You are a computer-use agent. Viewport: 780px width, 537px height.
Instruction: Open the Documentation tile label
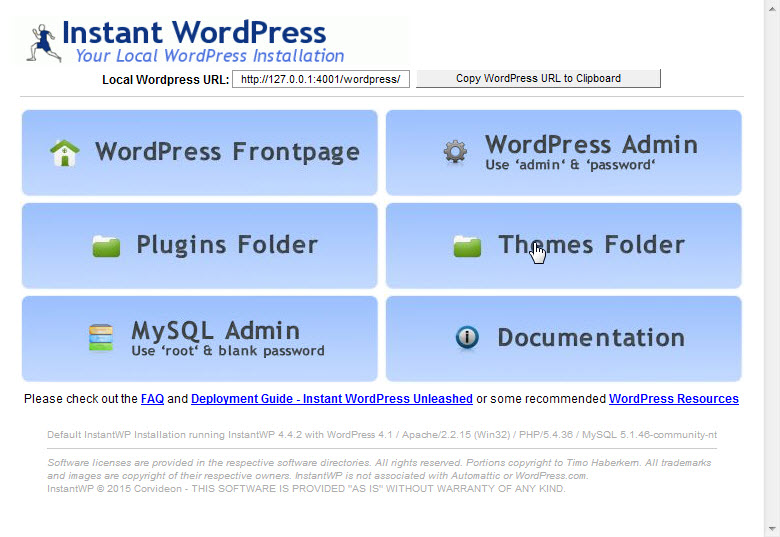591,338
